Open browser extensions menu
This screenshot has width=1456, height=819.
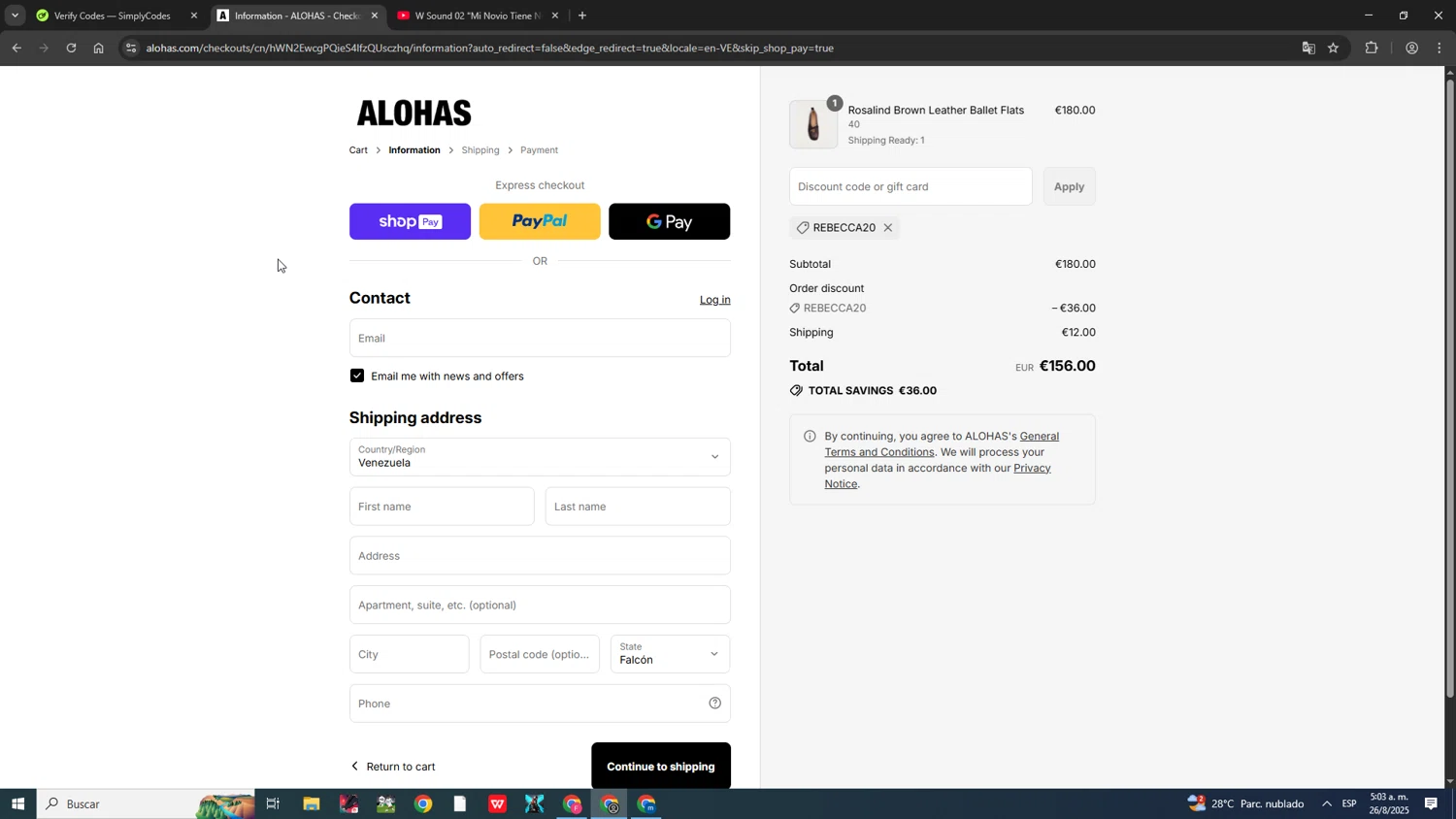(x=1372, y=48)
